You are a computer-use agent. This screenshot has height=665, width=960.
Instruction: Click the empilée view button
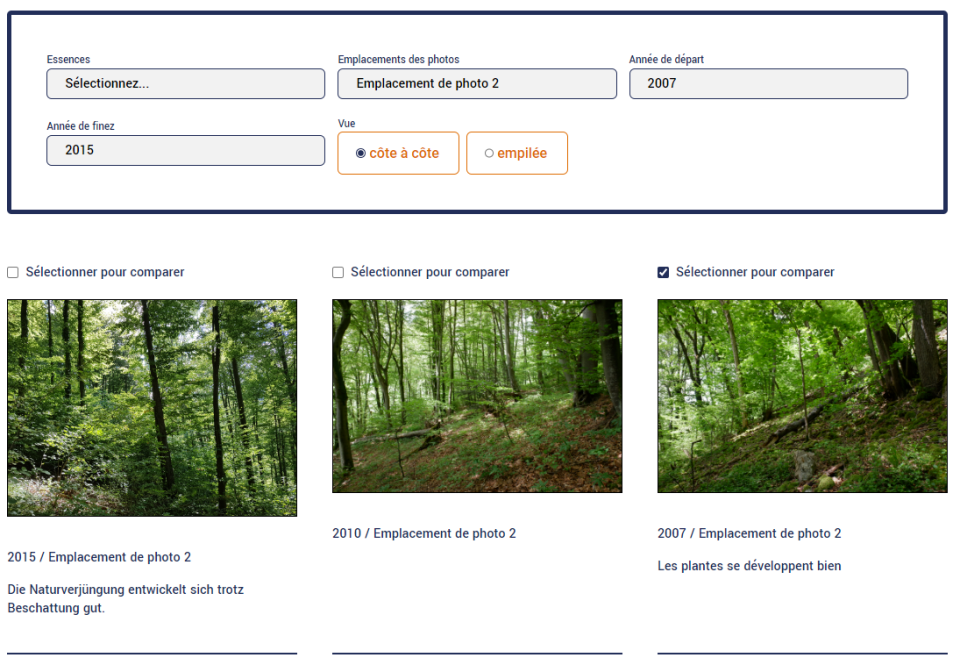517,153
